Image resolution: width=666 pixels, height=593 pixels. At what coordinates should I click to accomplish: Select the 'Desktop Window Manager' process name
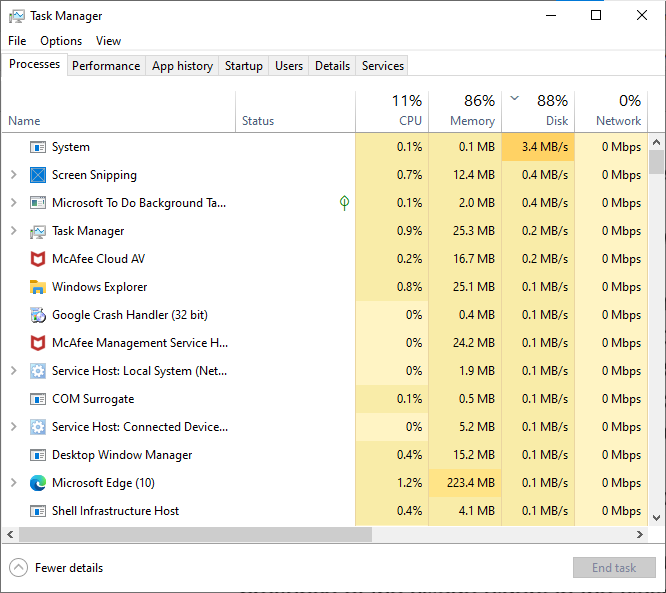coord(122,455)
